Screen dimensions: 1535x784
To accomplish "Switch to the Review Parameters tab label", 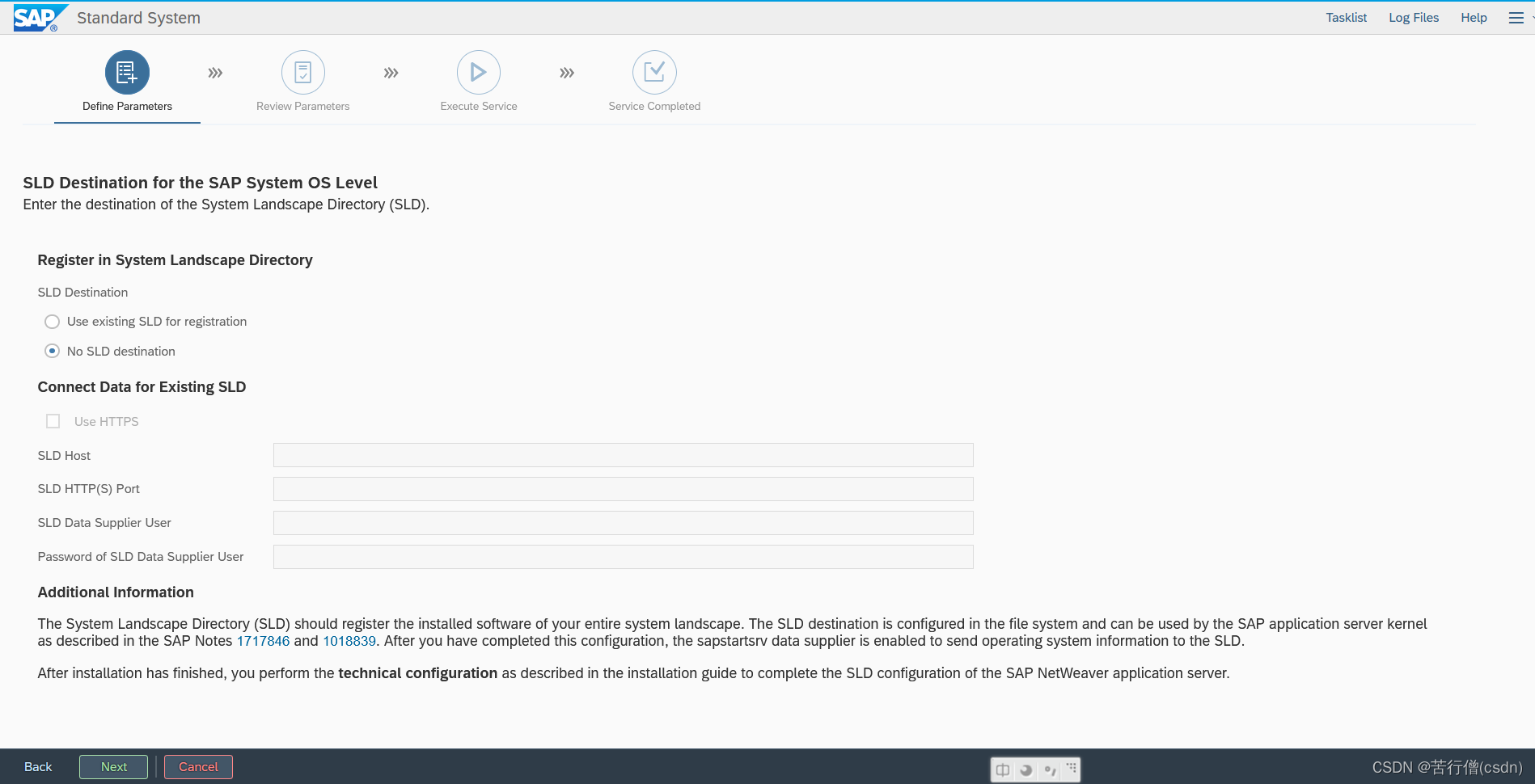I will click(303, 106).
